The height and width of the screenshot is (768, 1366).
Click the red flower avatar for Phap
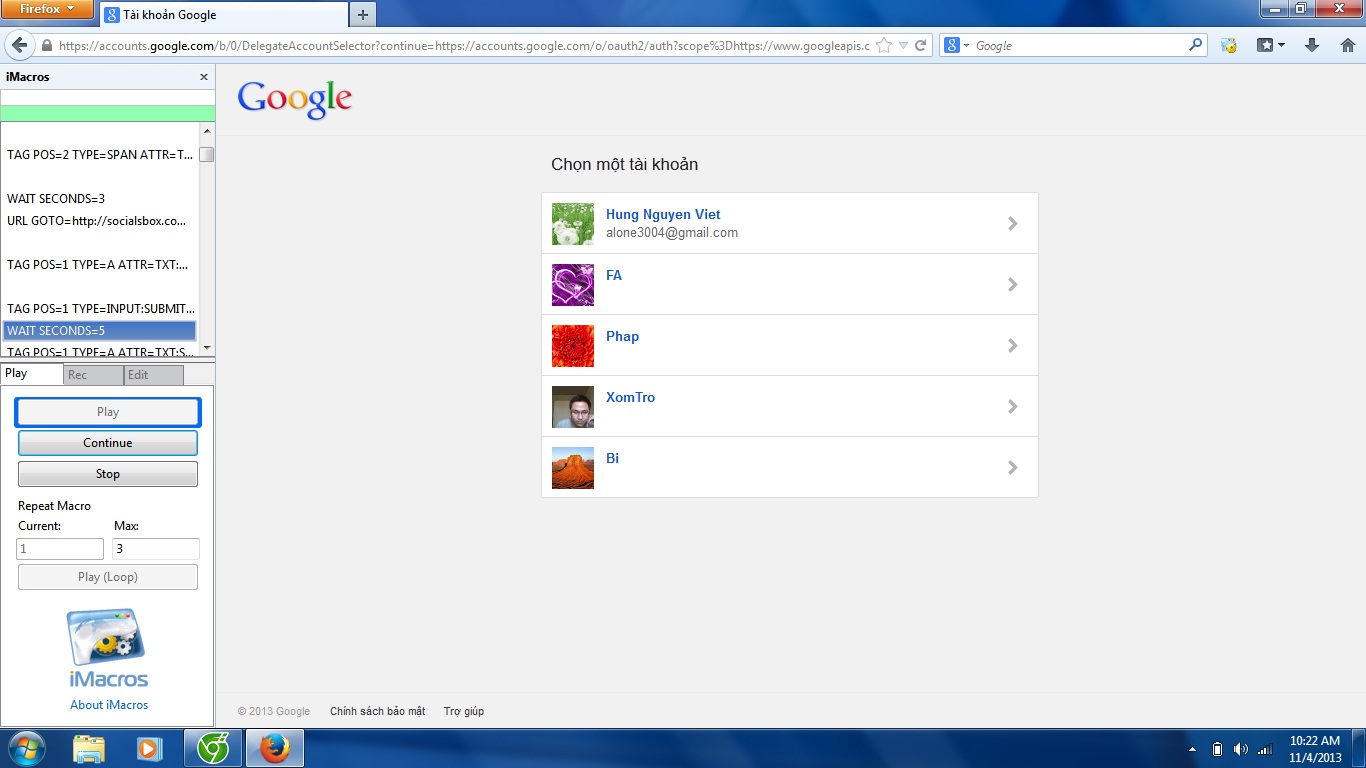[x=573, y=346]
